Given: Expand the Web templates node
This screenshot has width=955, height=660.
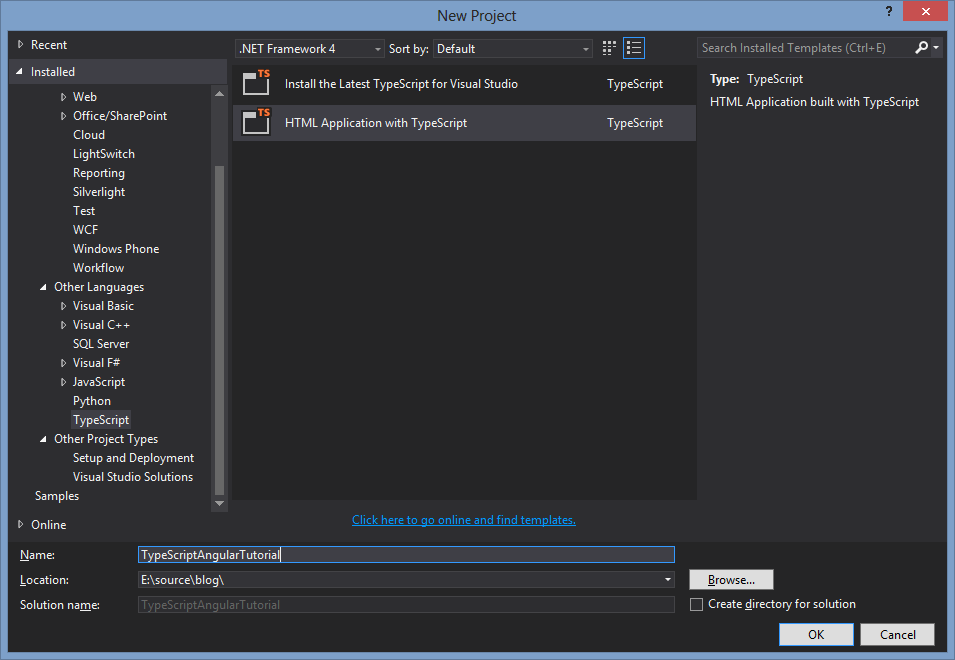Looking at the screenshot, I should point(64,96).
